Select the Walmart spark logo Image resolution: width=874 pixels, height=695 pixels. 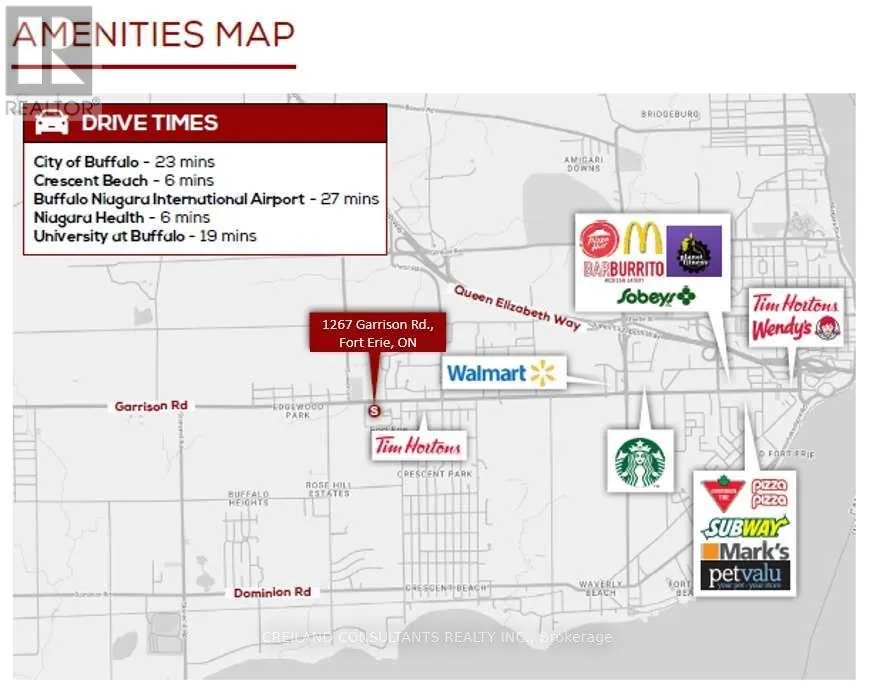pyautogui.click(x=542, y=372)
